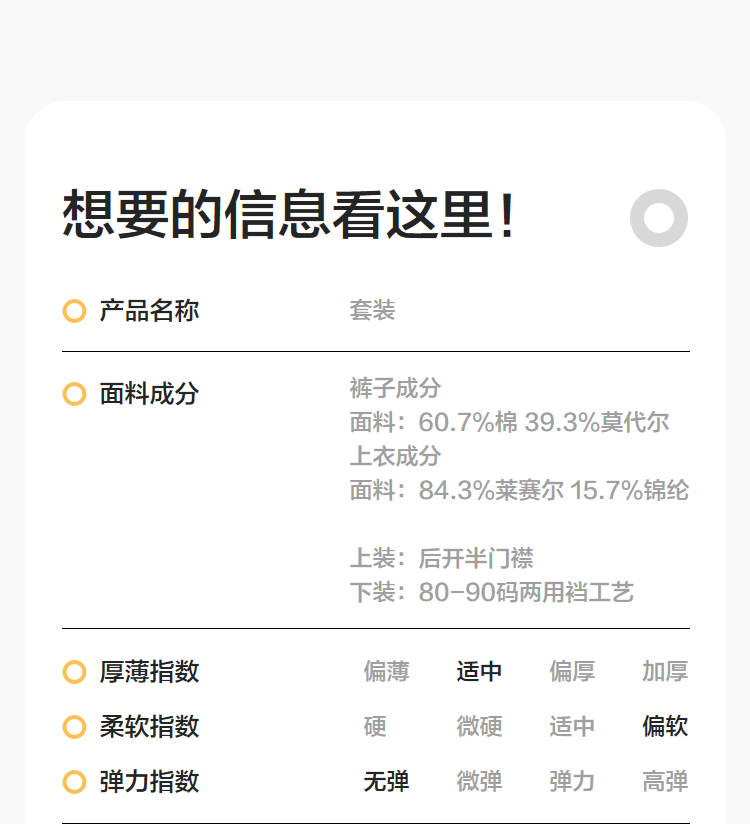The image size is (750, 824).
Task: Click the yellow ring bullet beside 面料成分
Action: point(74,394)
